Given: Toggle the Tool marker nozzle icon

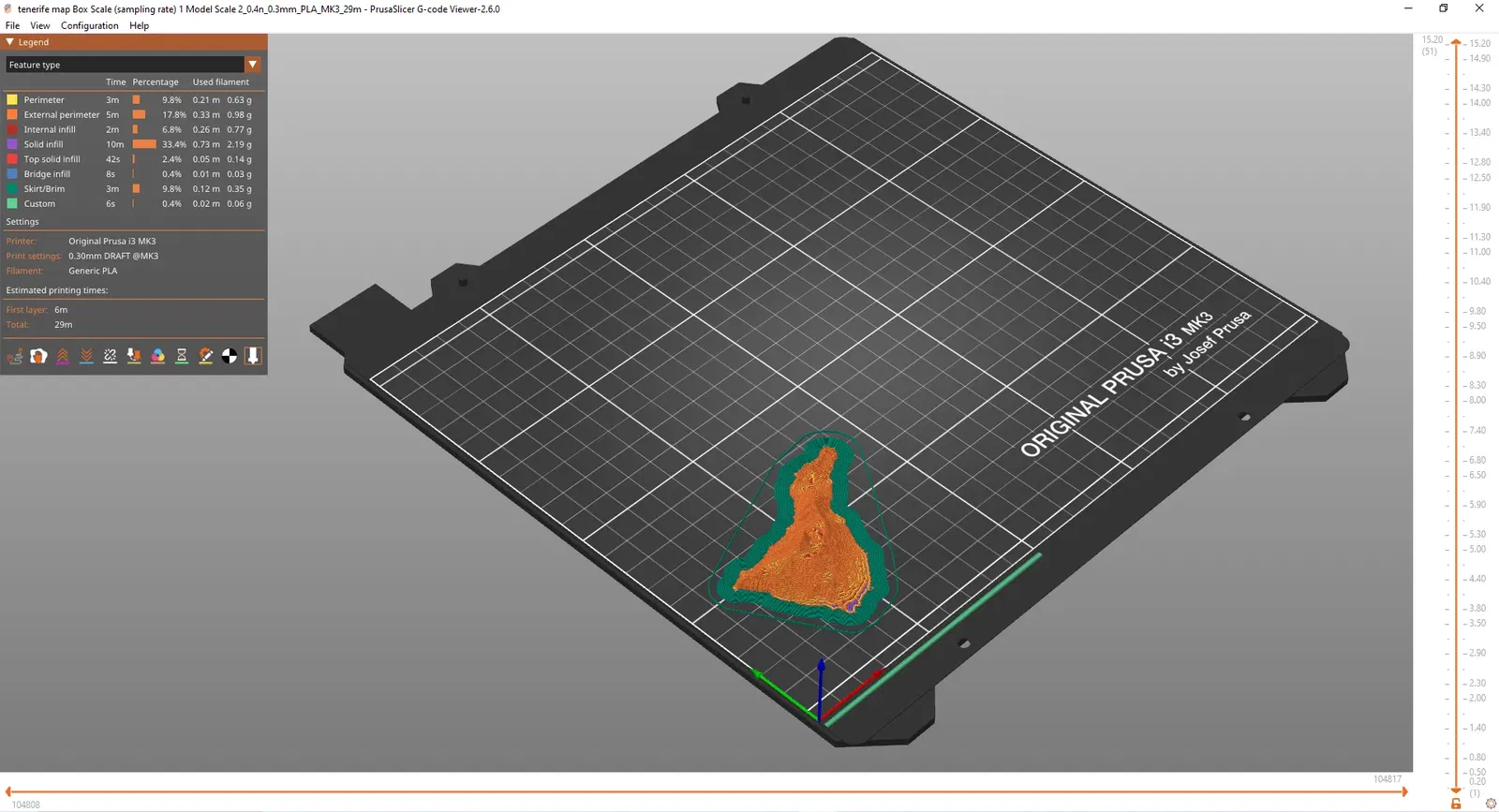Looking at the screenshot, I should pyautogui.click(x=253, y=356).
